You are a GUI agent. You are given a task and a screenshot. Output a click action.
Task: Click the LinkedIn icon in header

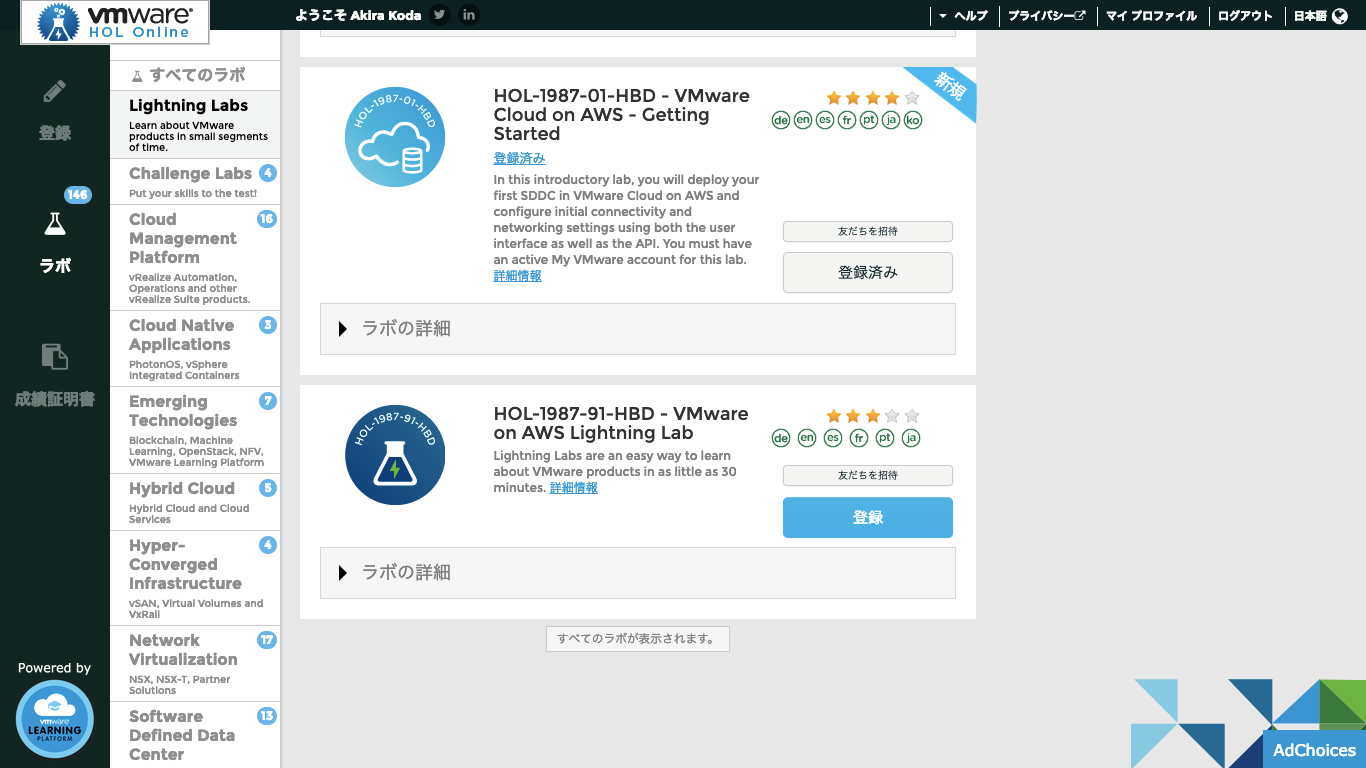click(469, 15)
